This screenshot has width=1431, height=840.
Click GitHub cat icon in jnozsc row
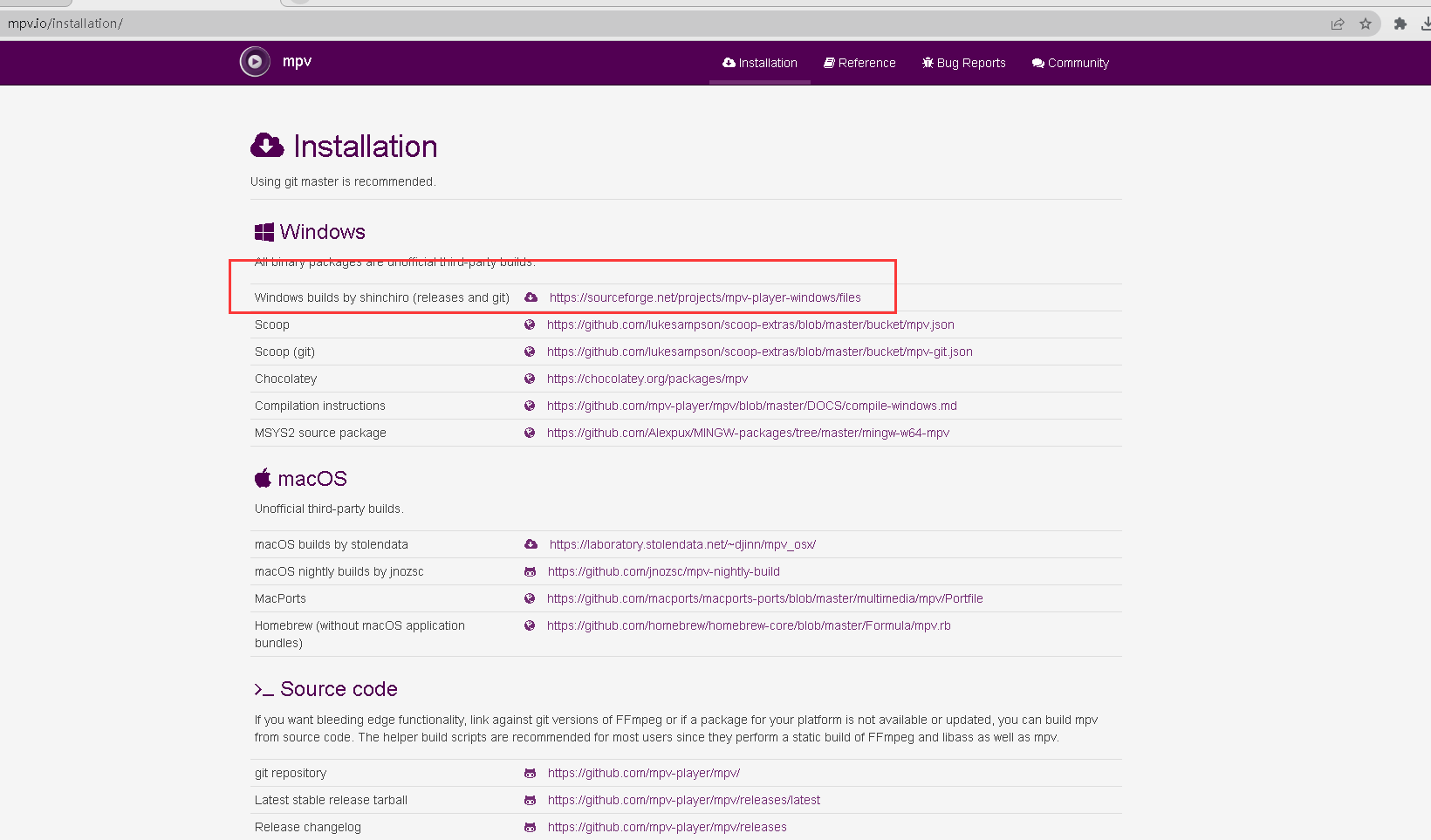530,571
